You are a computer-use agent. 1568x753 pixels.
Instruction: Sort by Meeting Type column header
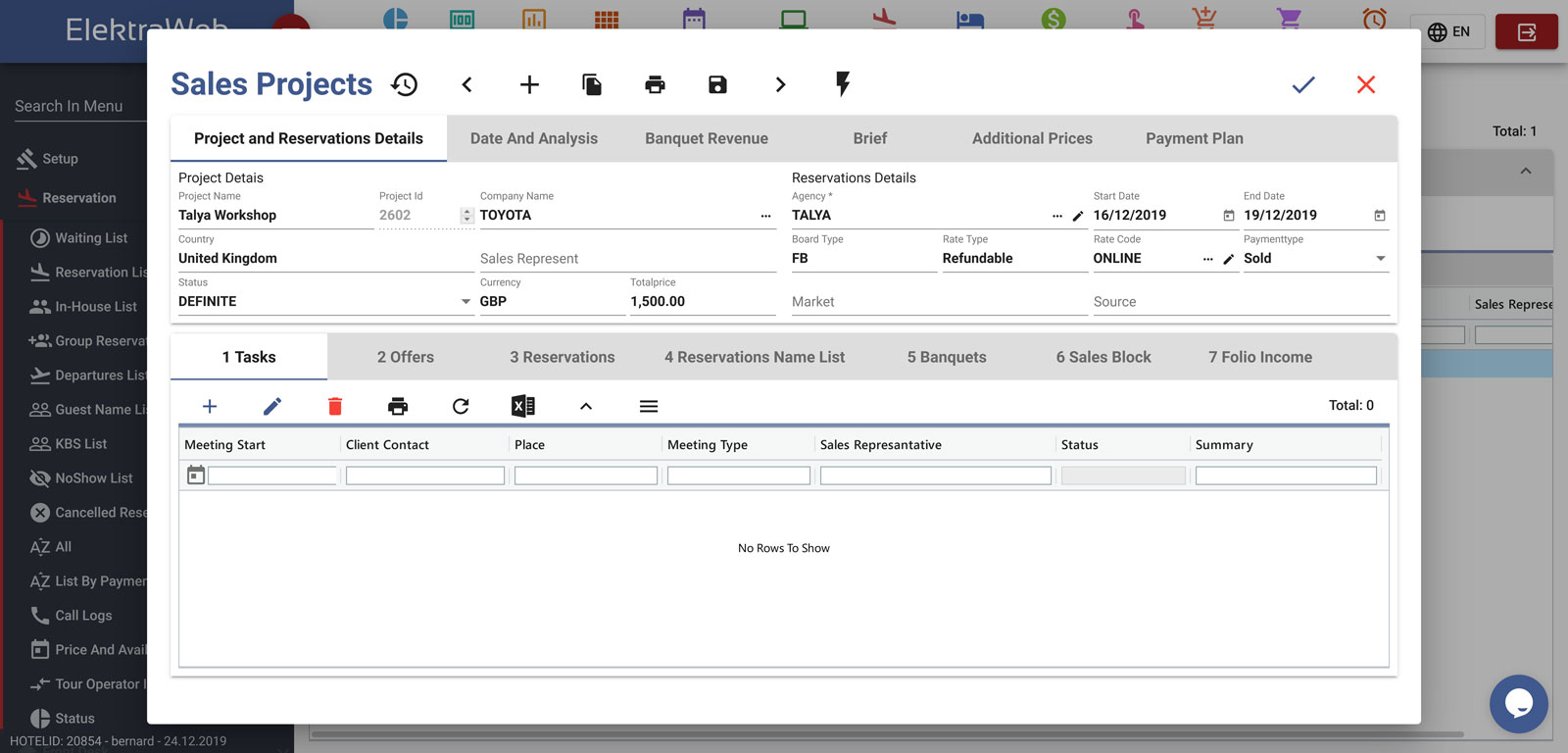point(708,445)
